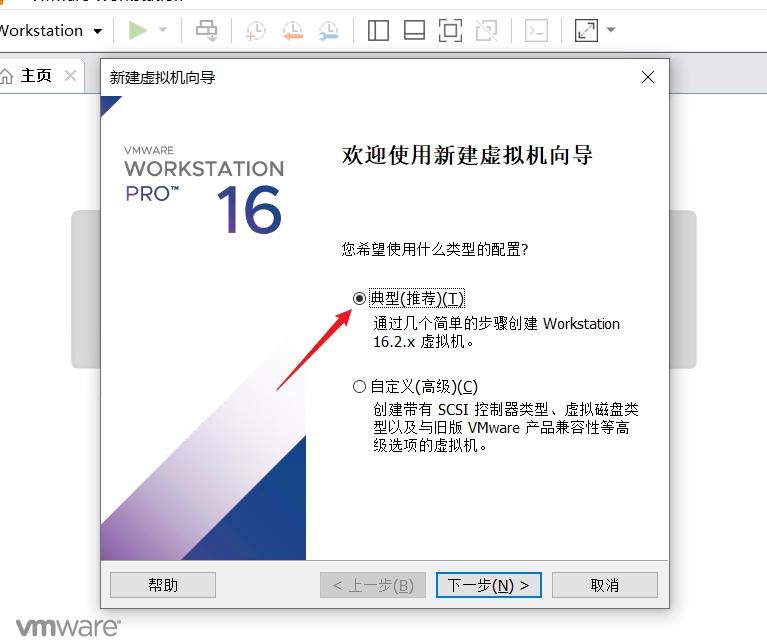
Task: Toggle the library sidebar view icon
Action: coord(378,30)
